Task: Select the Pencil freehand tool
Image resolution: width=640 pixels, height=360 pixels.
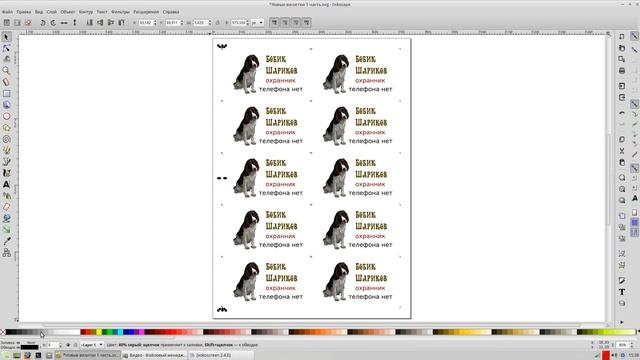Action: [6, 151]
